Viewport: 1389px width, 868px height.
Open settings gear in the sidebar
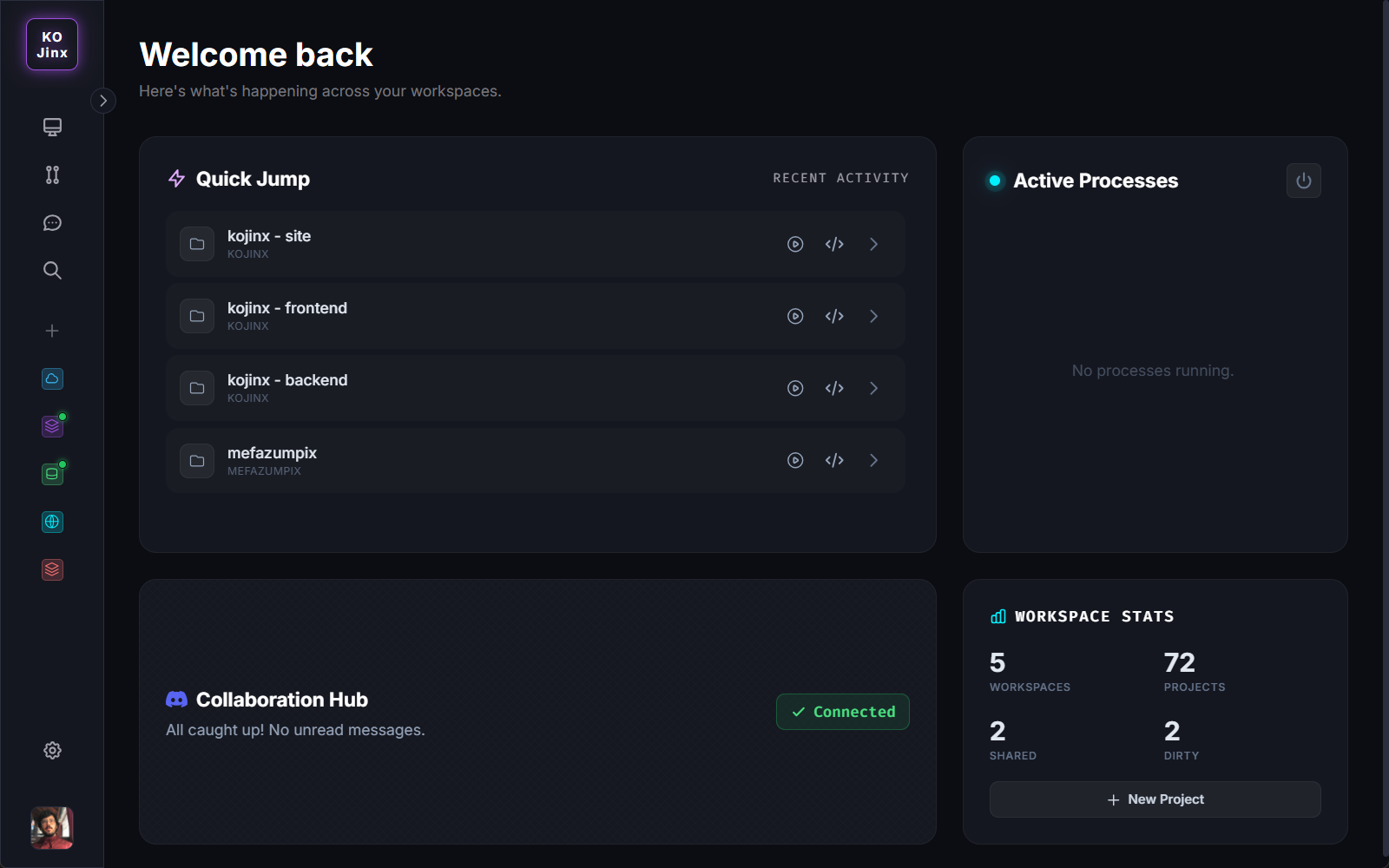(52, 751)
